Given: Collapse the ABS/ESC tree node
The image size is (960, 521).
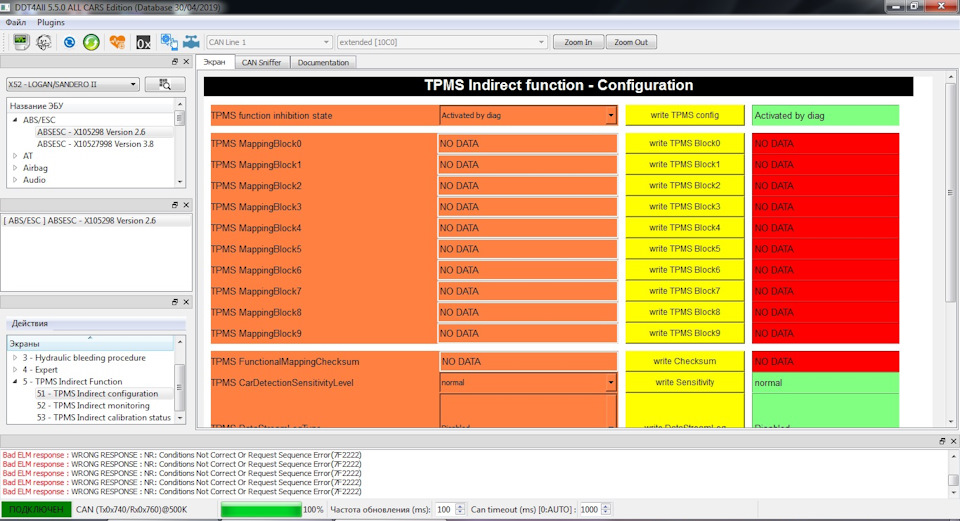Looking at the screenshot, I should (x=15, y=120).
